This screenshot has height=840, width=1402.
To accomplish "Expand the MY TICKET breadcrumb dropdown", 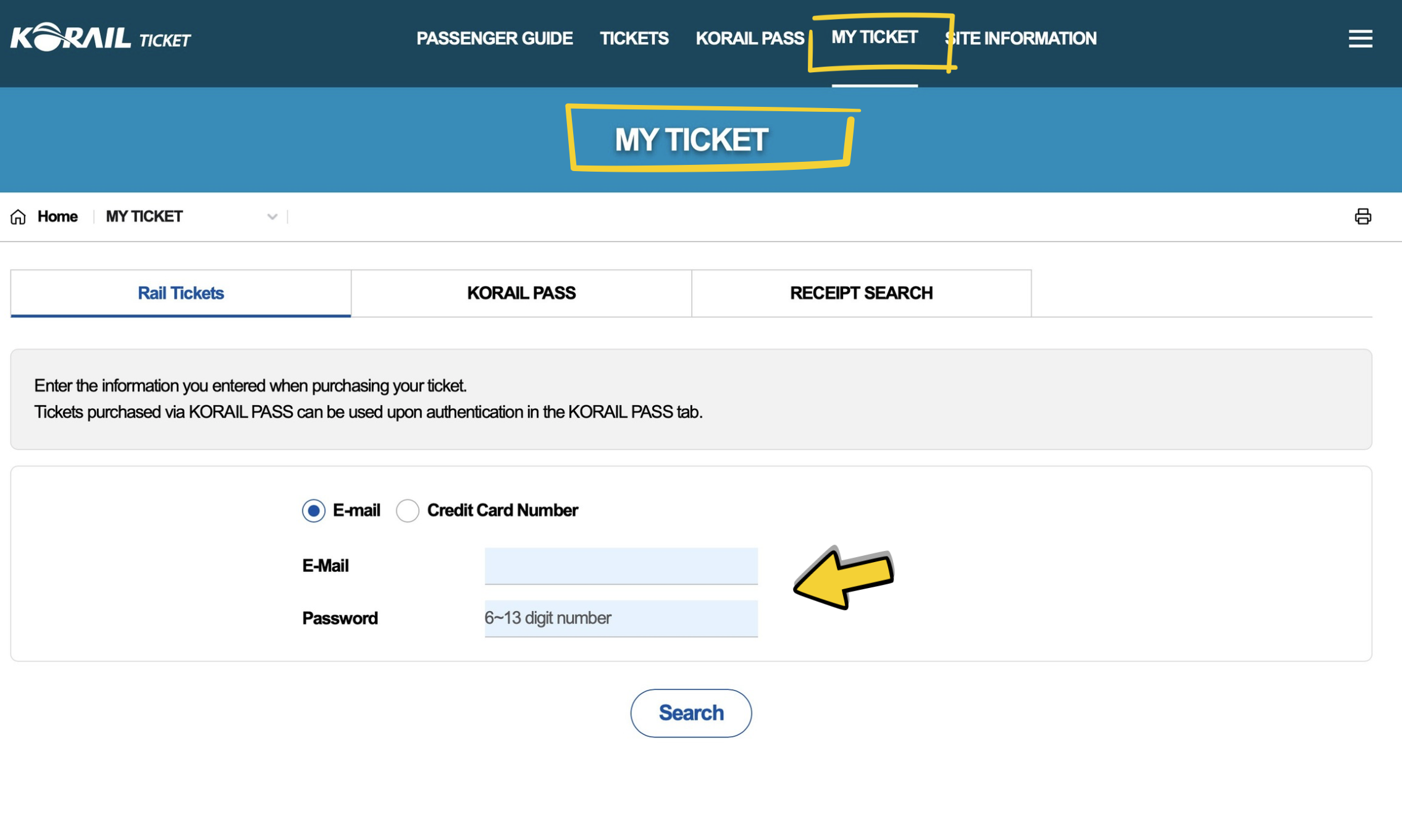I will pos(272,217).
